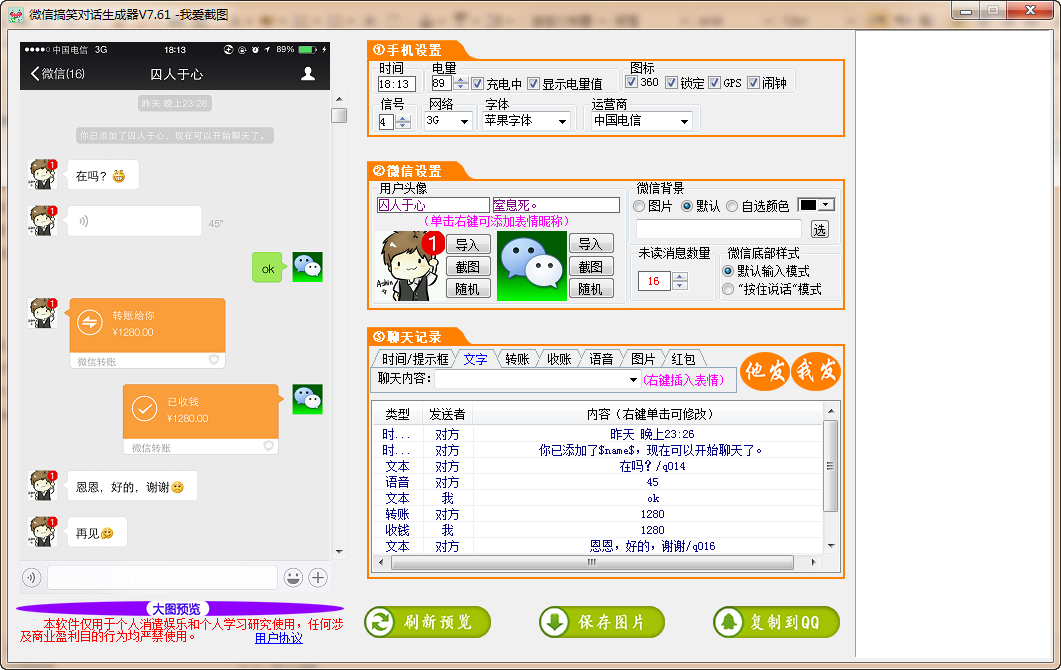Image resolution: width=1061 pixels, height=670 pixels.
Task: Click the avatar beside 再见 message
Action: tap(43, 531)
